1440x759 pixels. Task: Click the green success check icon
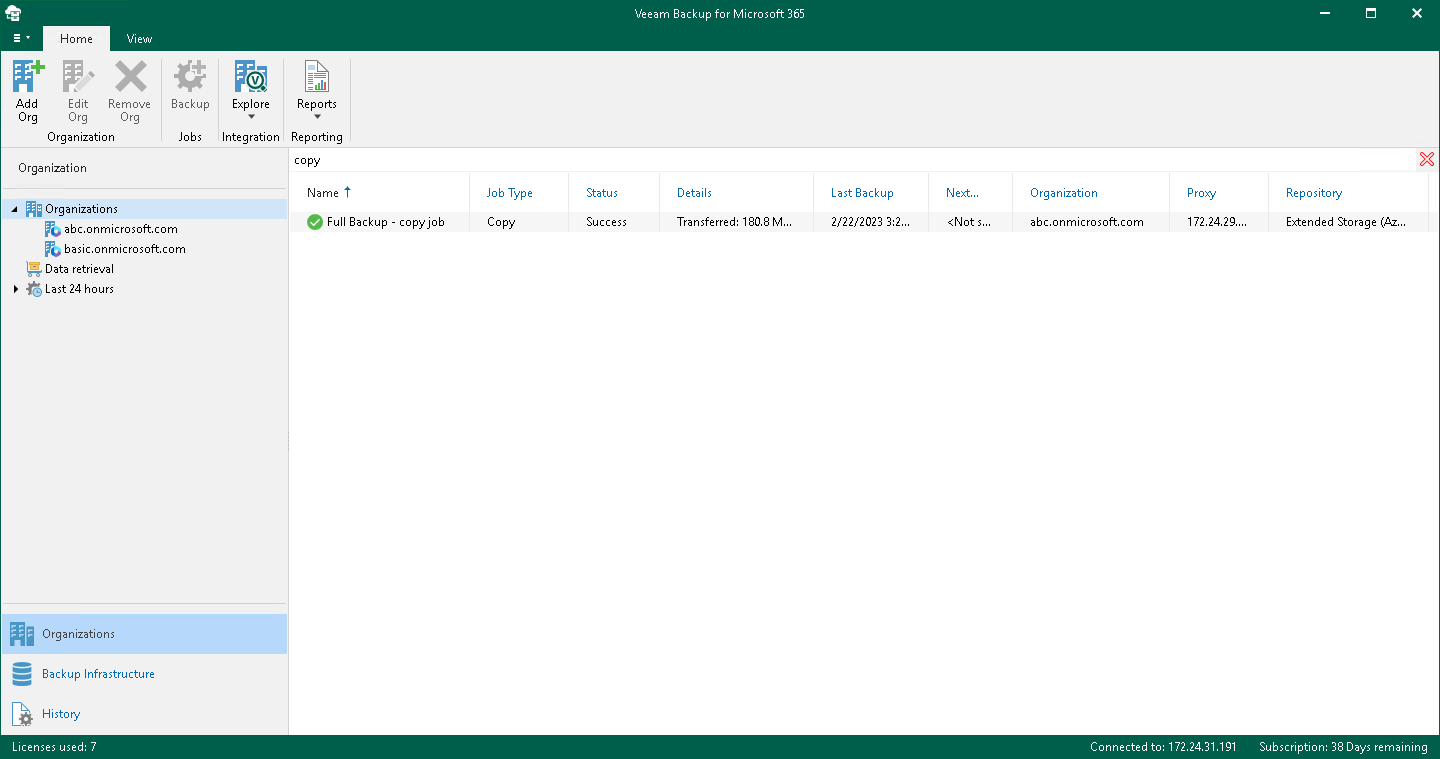tap(315, 222)
